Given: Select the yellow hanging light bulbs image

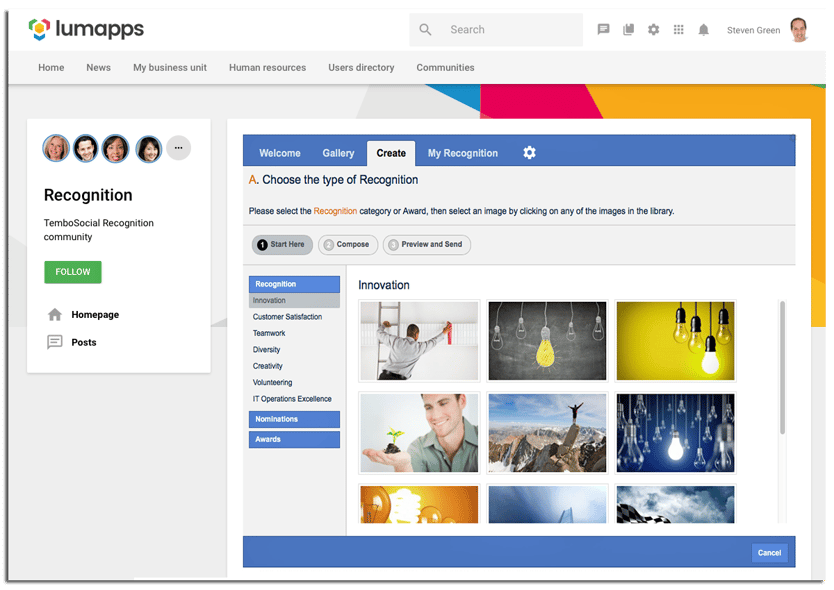Looking at the screenshot, I should click(675, 341).
